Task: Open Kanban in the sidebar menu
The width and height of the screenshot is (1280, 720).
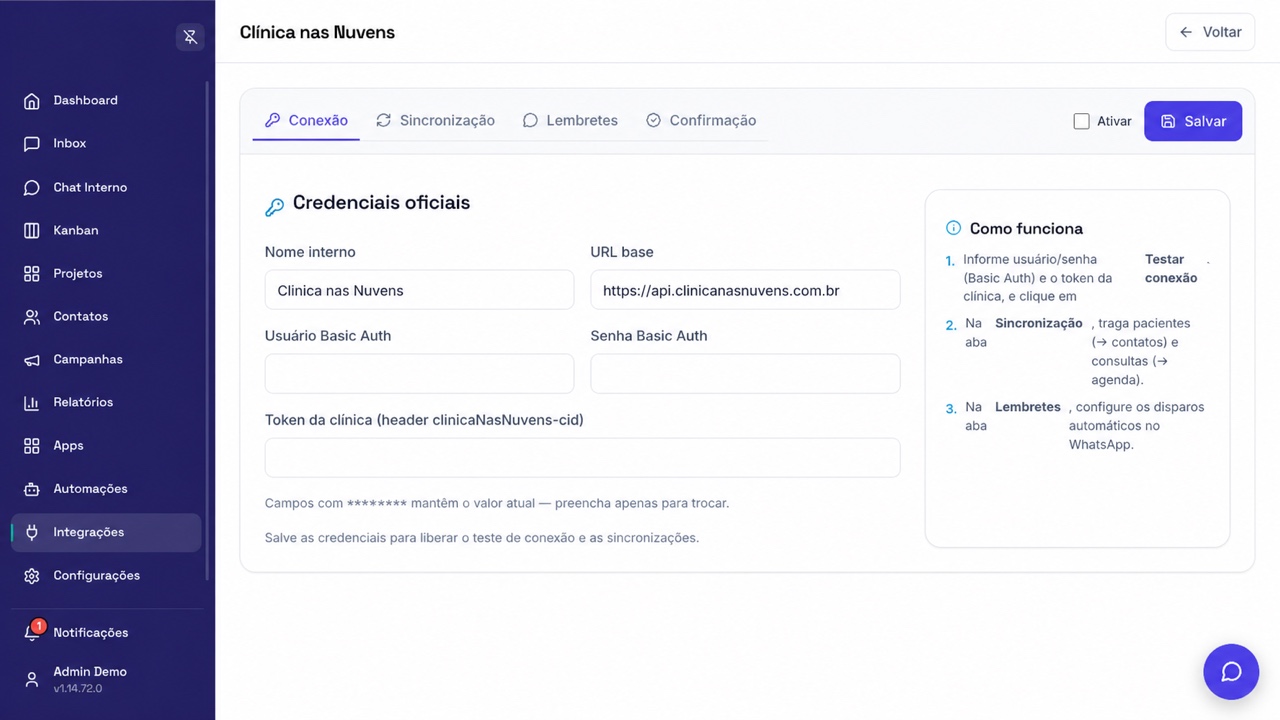Action: tap(106, 231)
